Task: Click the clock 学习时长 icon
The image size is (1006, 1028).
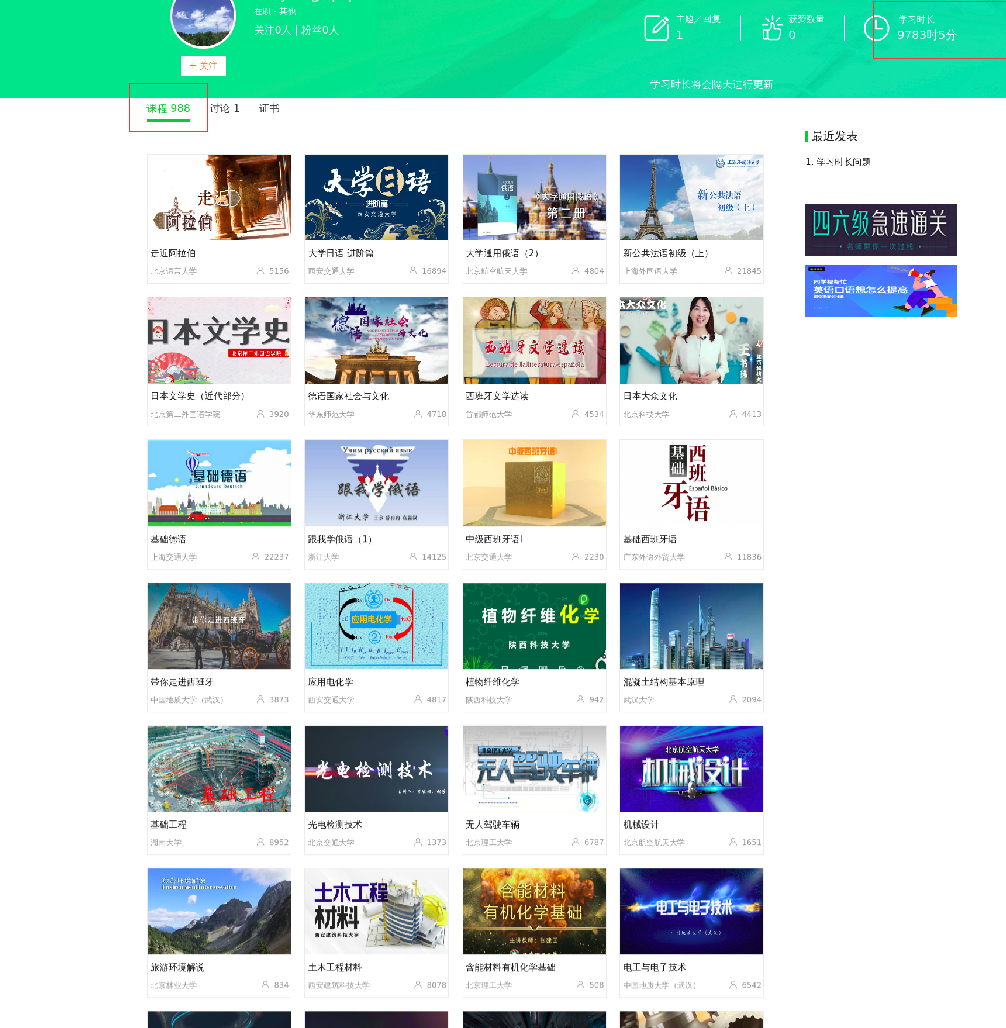Action: click(875, 28)
